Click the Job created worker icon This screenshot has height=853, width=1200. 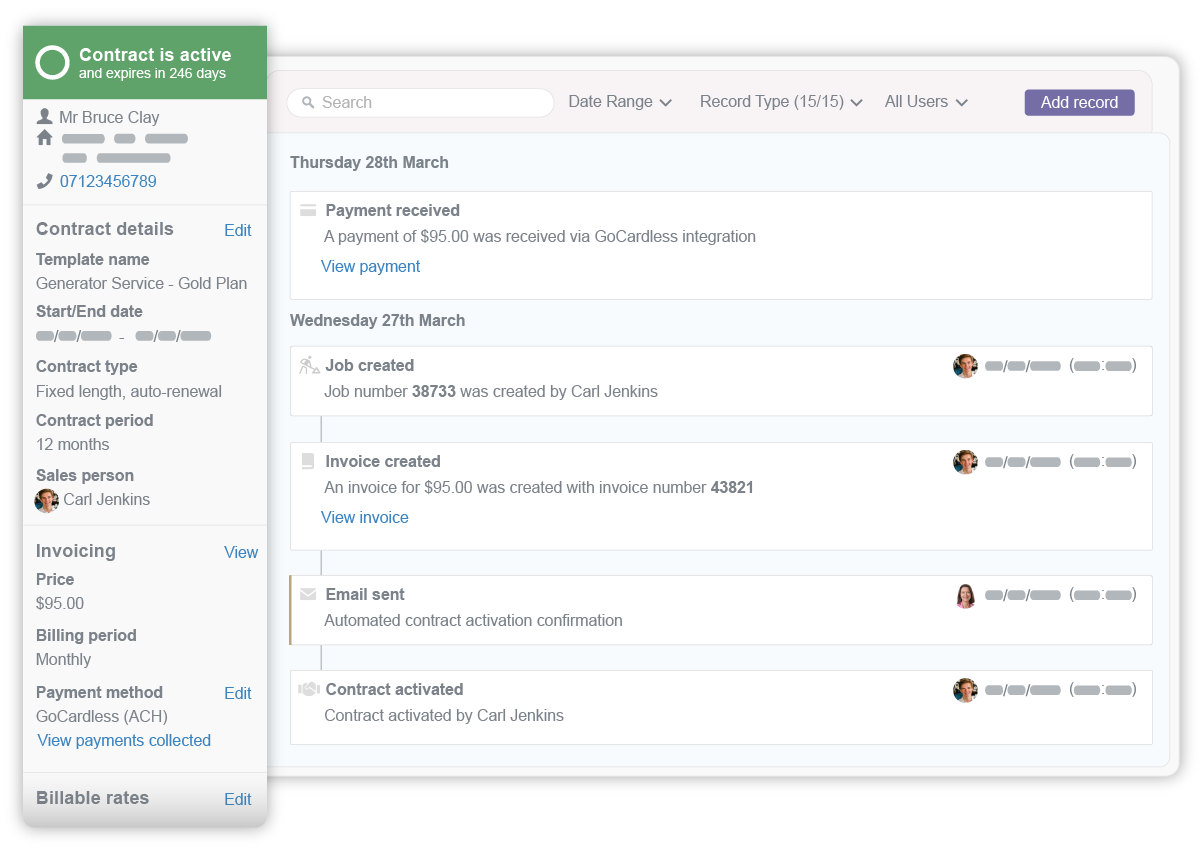click(309, 366)
